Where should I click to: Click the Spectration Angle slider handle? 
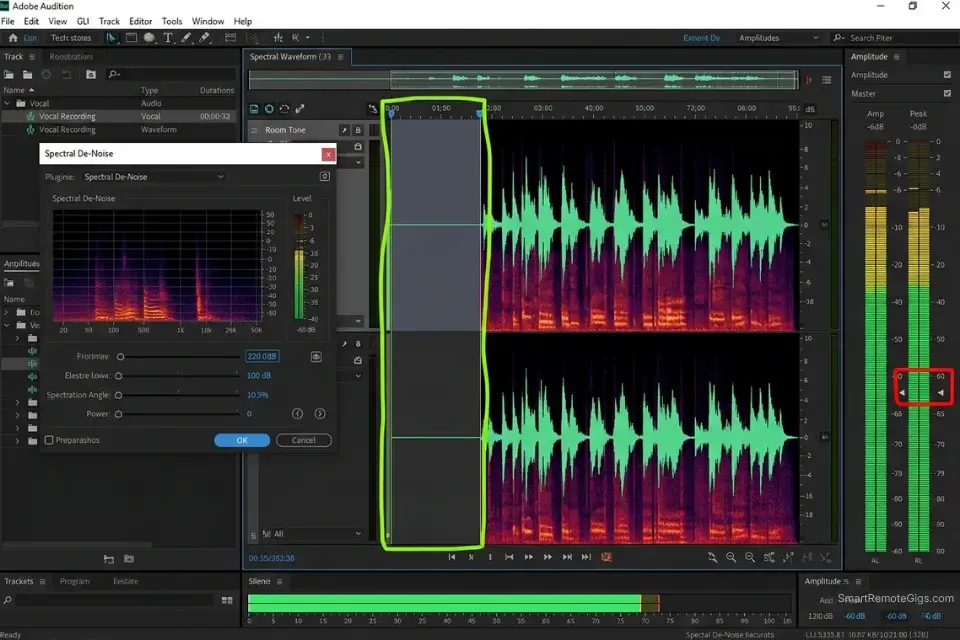coord(119,395)
